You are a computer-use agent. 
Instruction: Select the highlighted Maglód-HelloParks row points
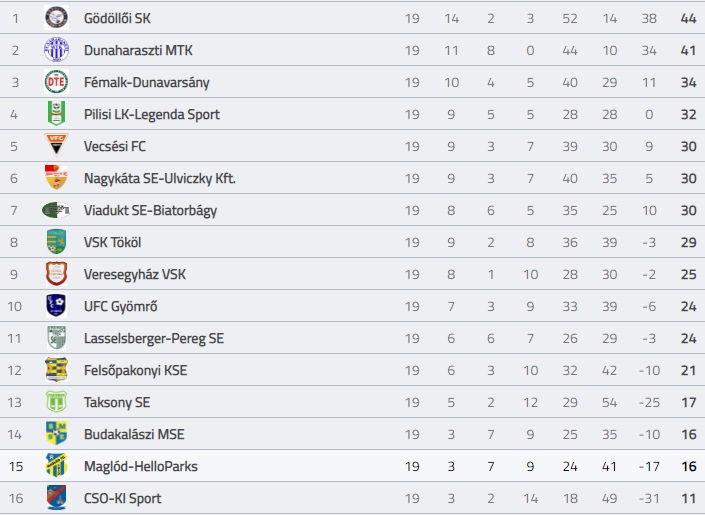(x=689, y=466)
